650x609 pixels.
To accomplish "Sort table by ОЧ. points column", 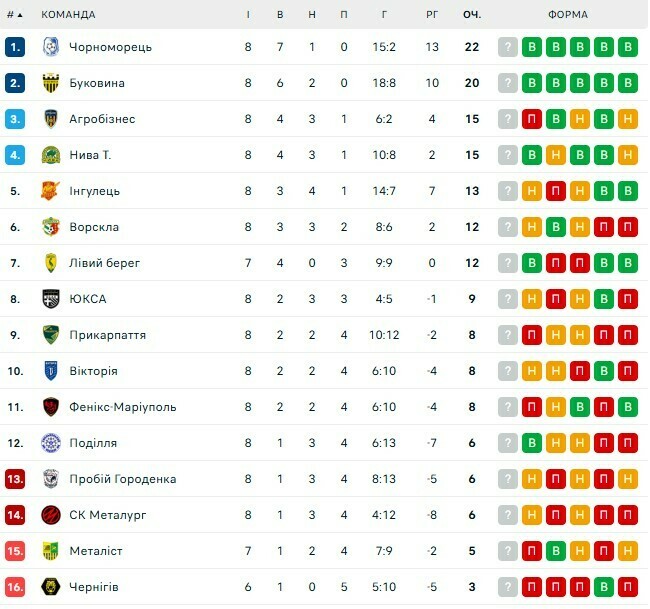I will coord(472,14).
